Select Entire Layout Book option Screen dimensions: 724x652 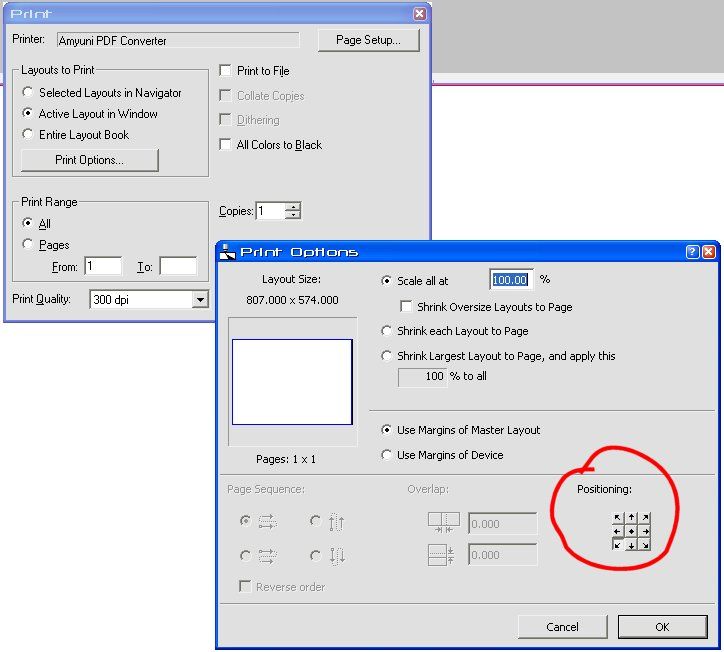coord(28,134)
